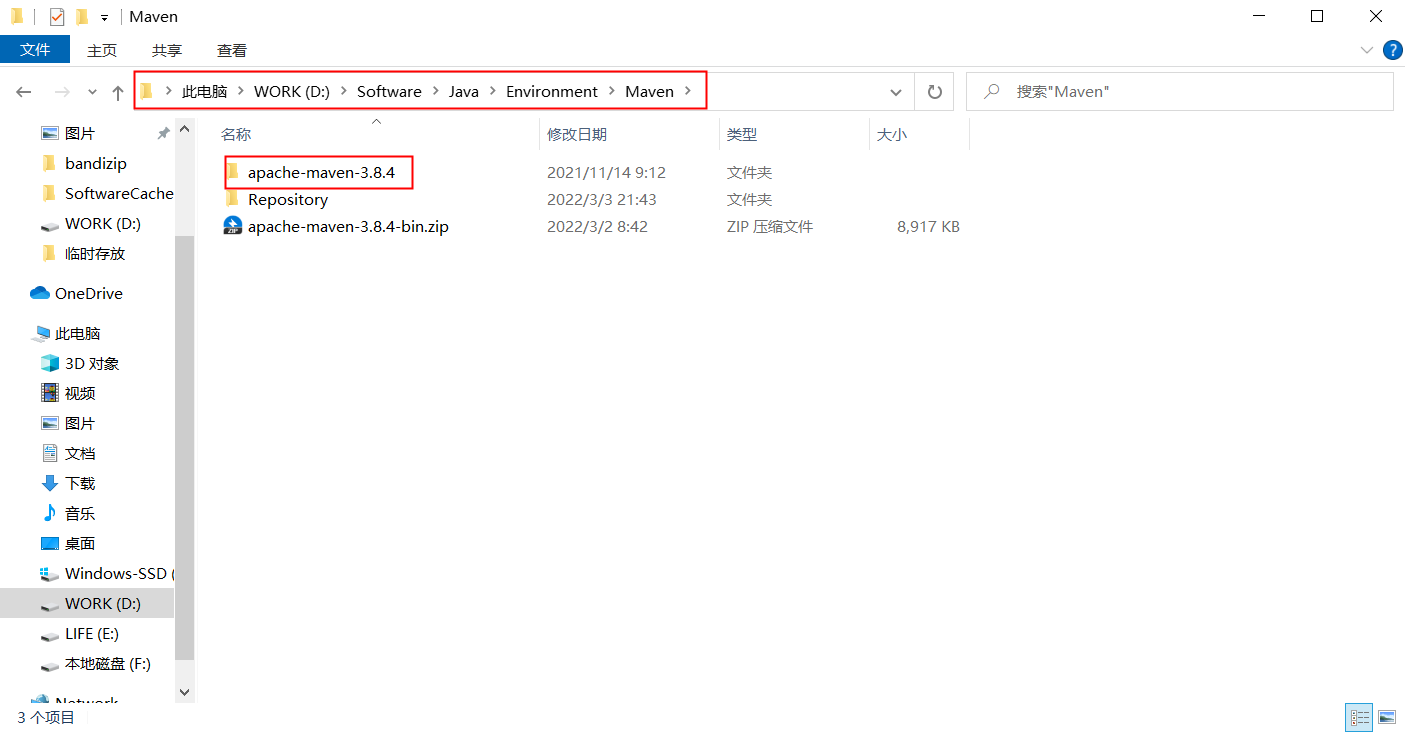Open the Help question mark icon

point(1391,50)
